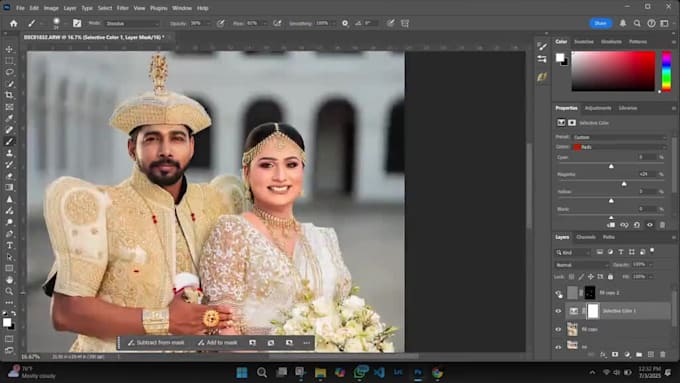Switch to the Adjustments tab
The height and width of the screenshot is (383, 680).
(x=598, y=108)
